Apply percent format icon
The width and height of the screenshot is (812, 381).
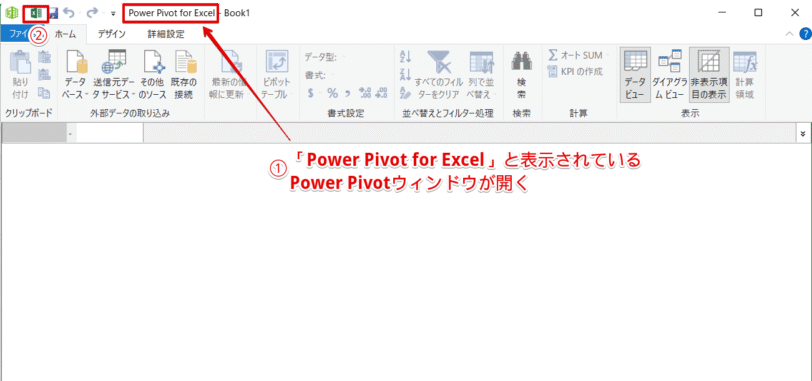click(x=332, y=93)
